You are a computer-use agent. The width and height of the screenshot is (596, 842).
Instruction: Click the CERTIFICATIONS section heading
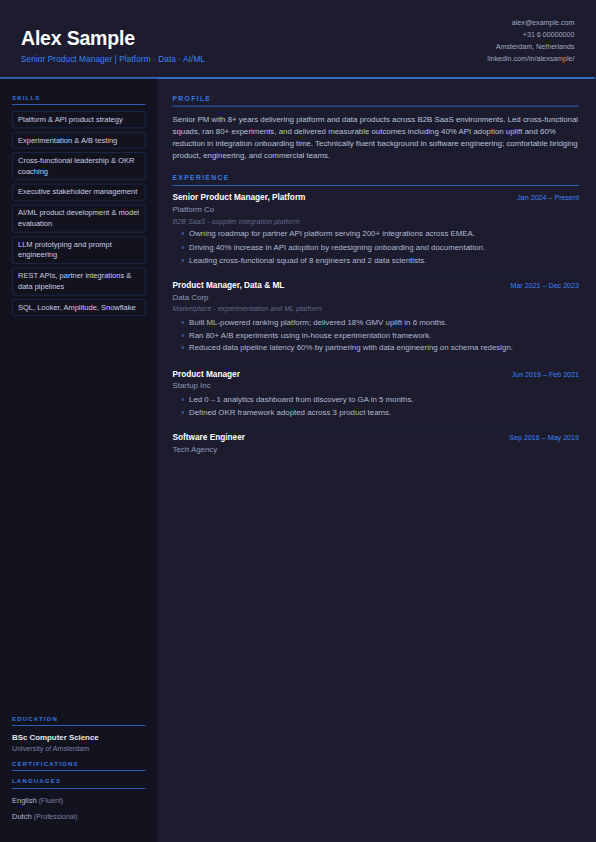pos(45,764)
